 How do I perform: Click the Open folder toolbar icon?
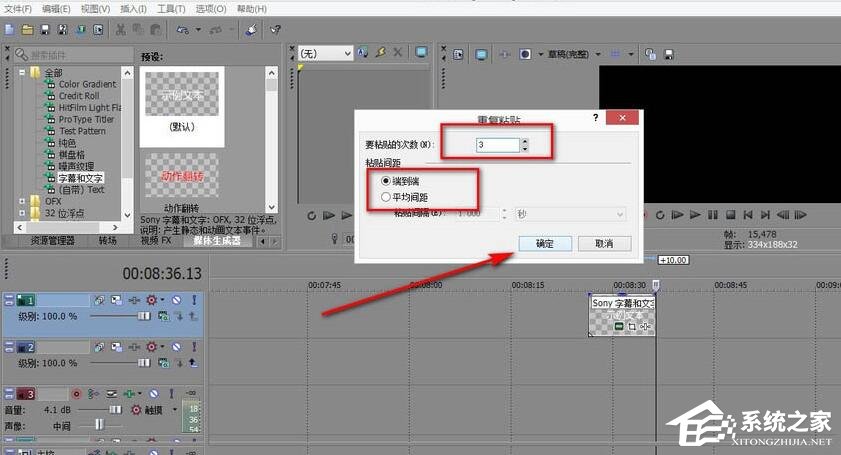click(27, 29)
